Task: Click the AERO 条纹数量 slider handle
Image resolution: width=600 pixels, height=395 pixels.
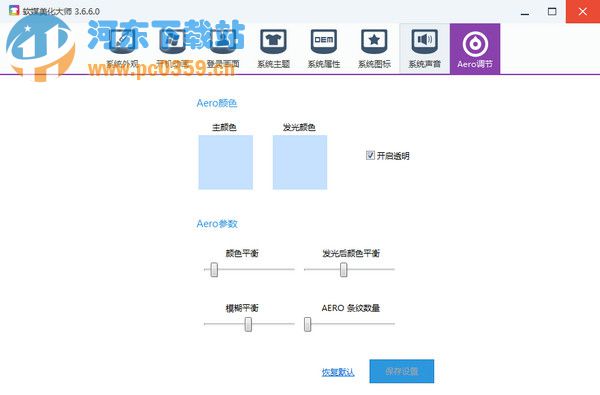Action: pos(308,324)
